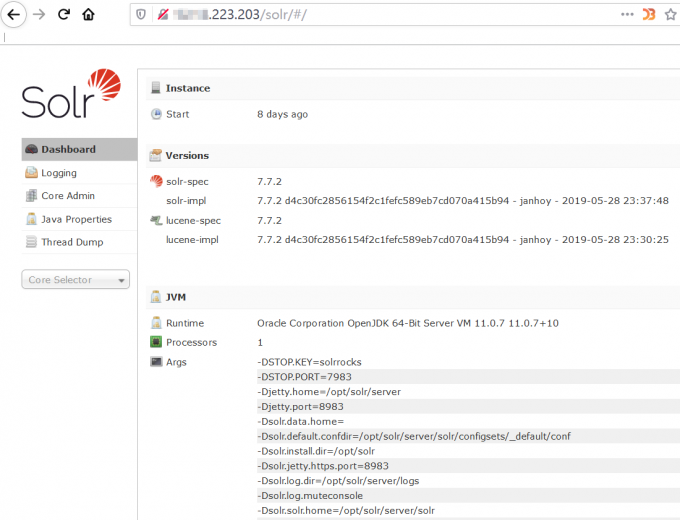
Task: Click the browser forward arrow
Action: pyautogui.click(x=39, y=14)
